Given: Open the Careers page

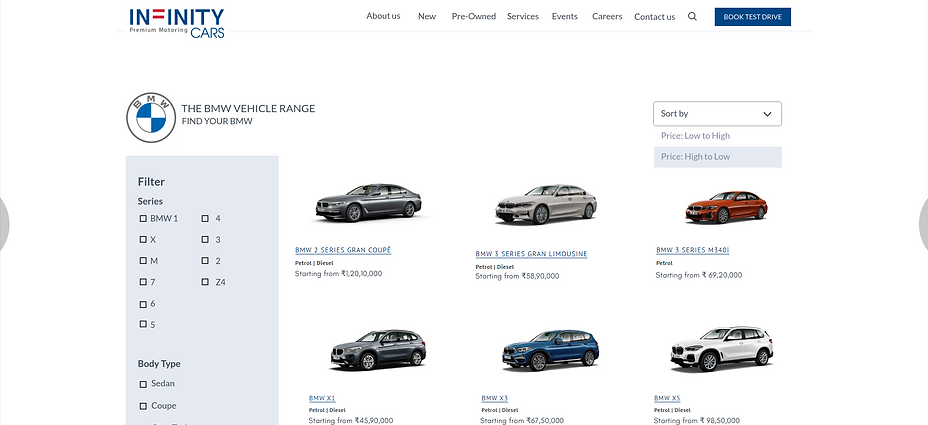Looking at the screenshot, I should pos(607,17).
